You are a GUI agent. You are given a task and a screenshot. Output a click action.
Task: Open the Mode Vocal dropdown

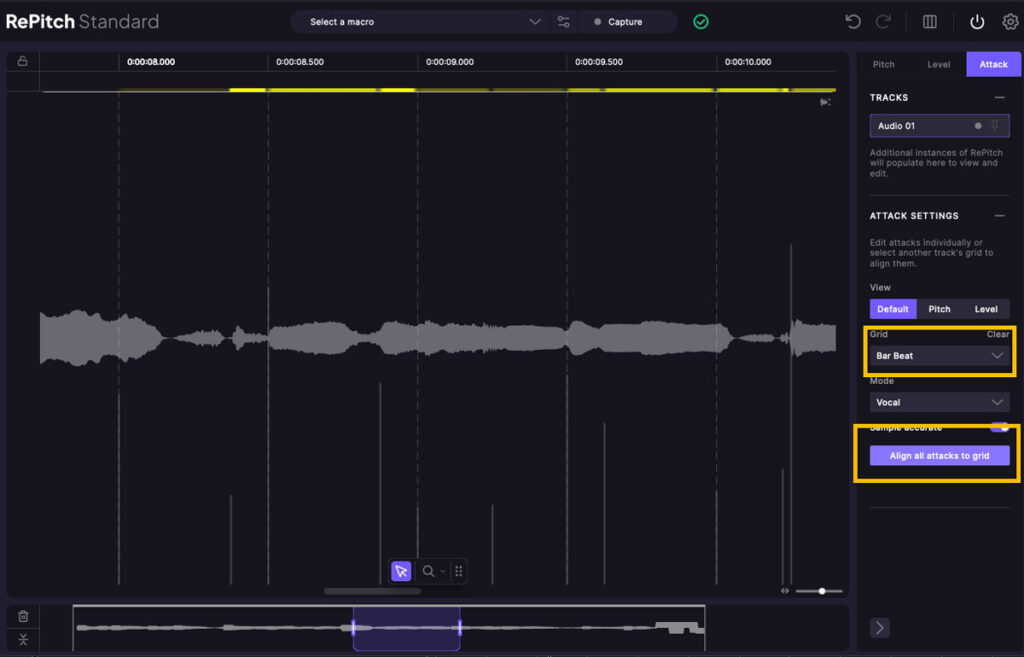939,402
